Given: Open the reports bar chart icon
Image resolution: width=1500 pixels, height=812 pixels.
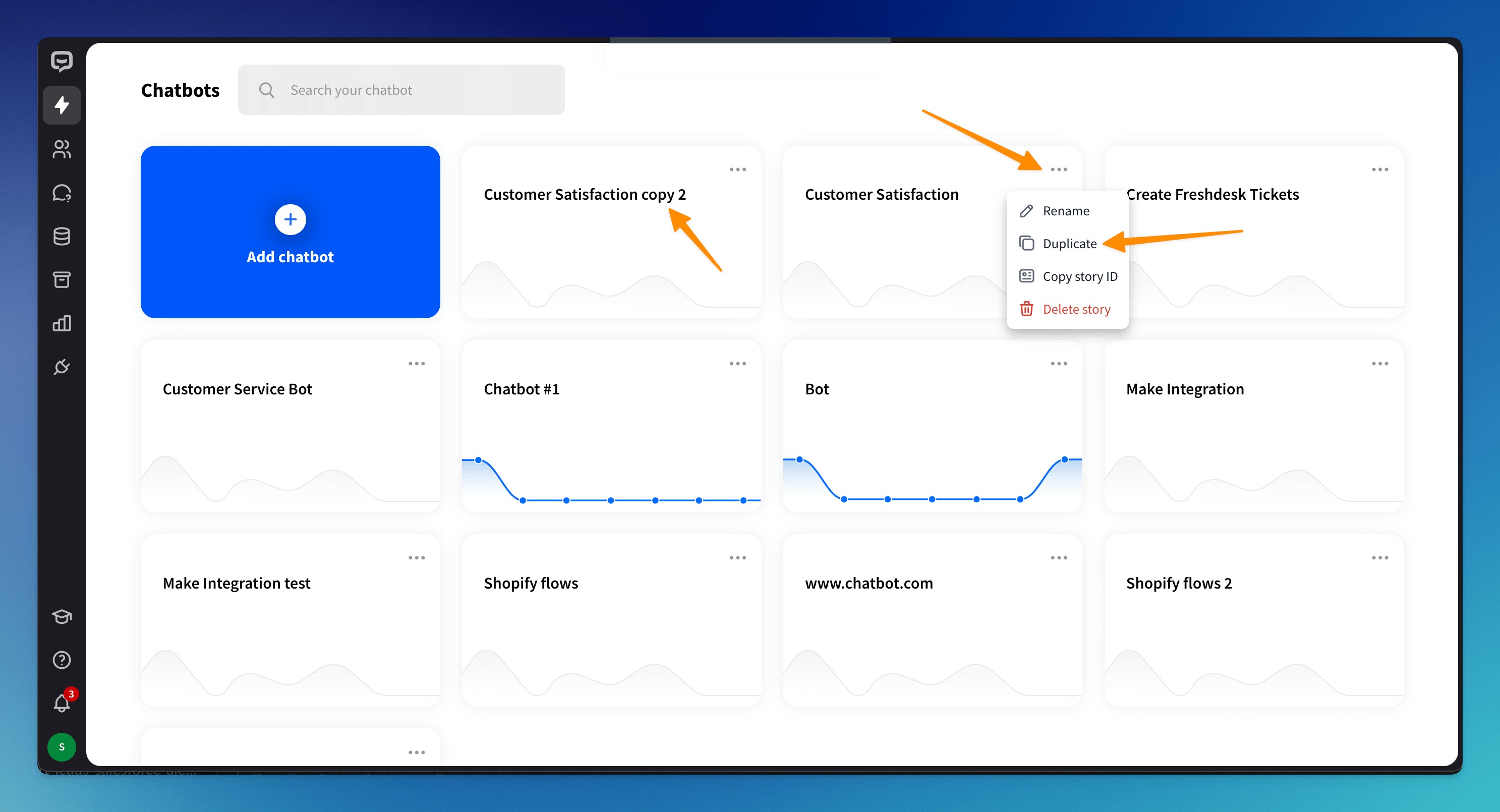Looking at the screenshot, I should coord(62,324).
